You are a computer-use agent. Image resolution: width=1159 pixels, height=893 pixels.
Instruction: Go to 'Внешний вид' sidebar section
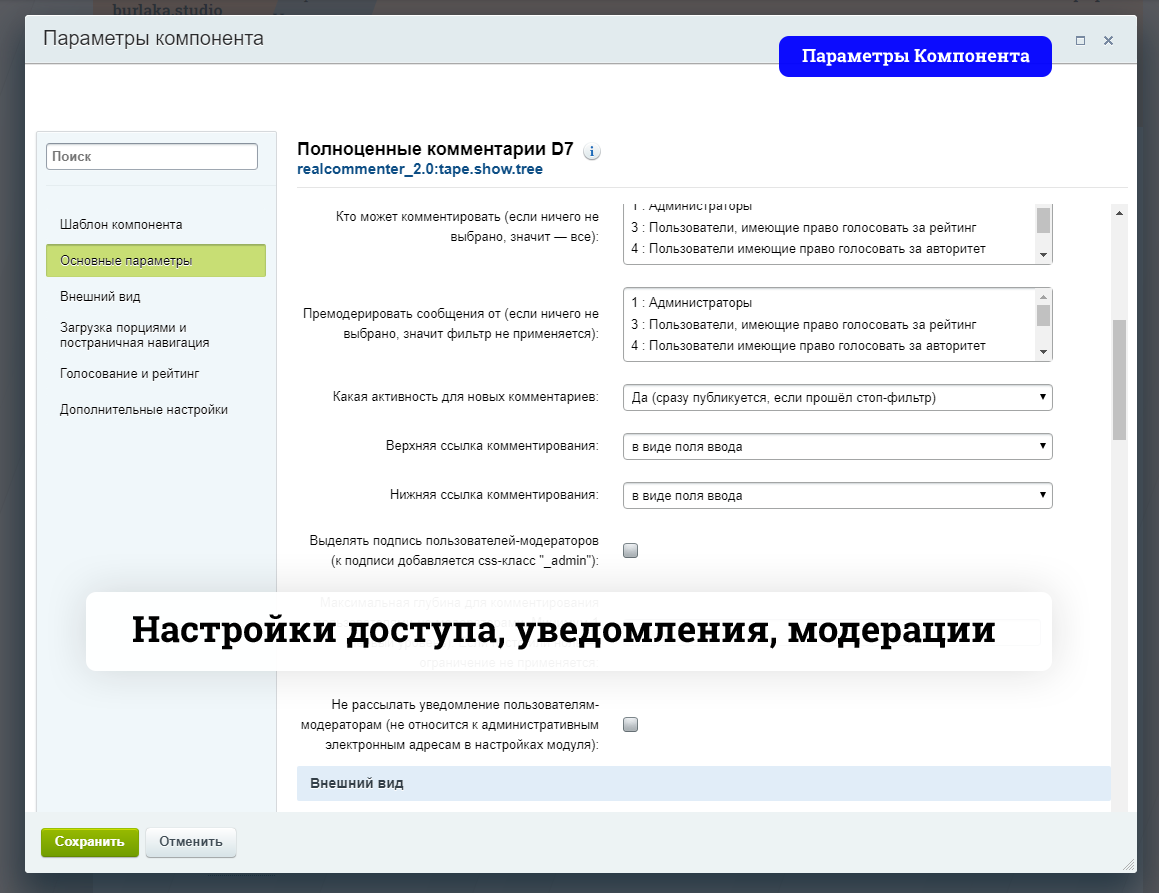pos(100,297)
